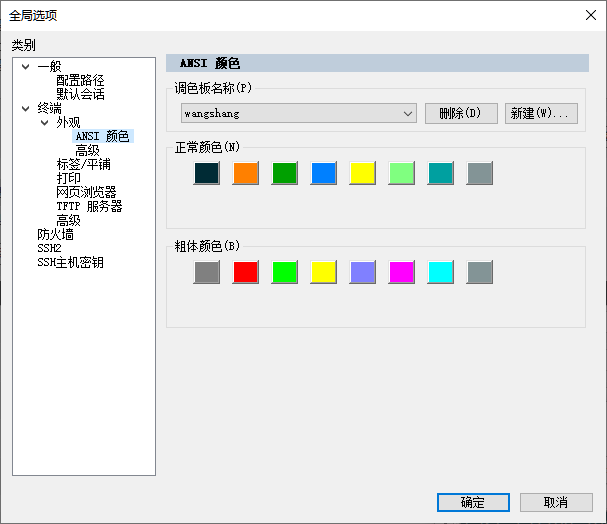Pick the orange normal color swatch
Viewport: 607px width, 524px height.
click(x=245, y=173)
